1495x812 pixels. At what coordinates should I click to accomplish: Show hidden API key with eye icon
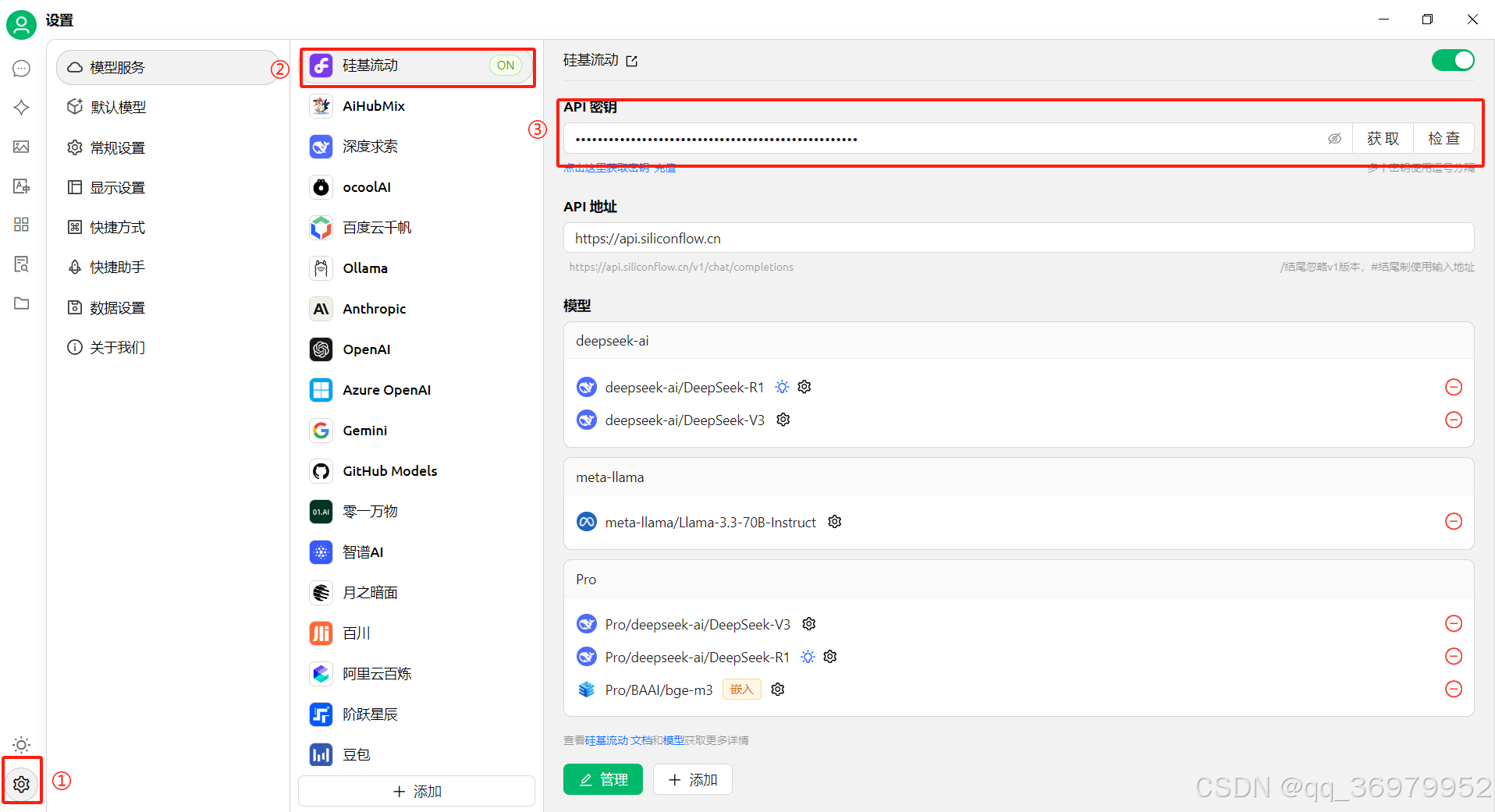tap(1335, 139)
